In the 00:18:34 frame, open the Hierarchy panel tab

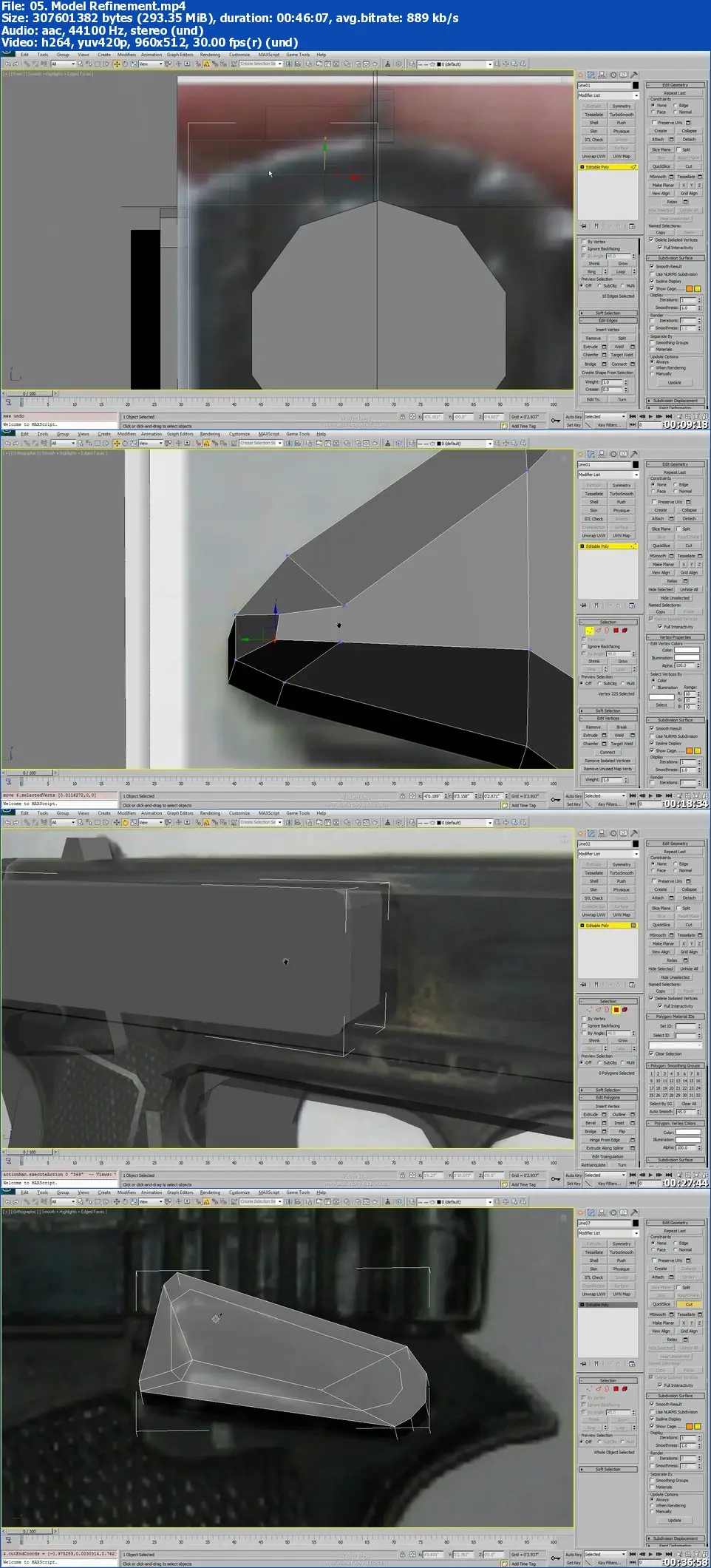[x=602, y=455]
